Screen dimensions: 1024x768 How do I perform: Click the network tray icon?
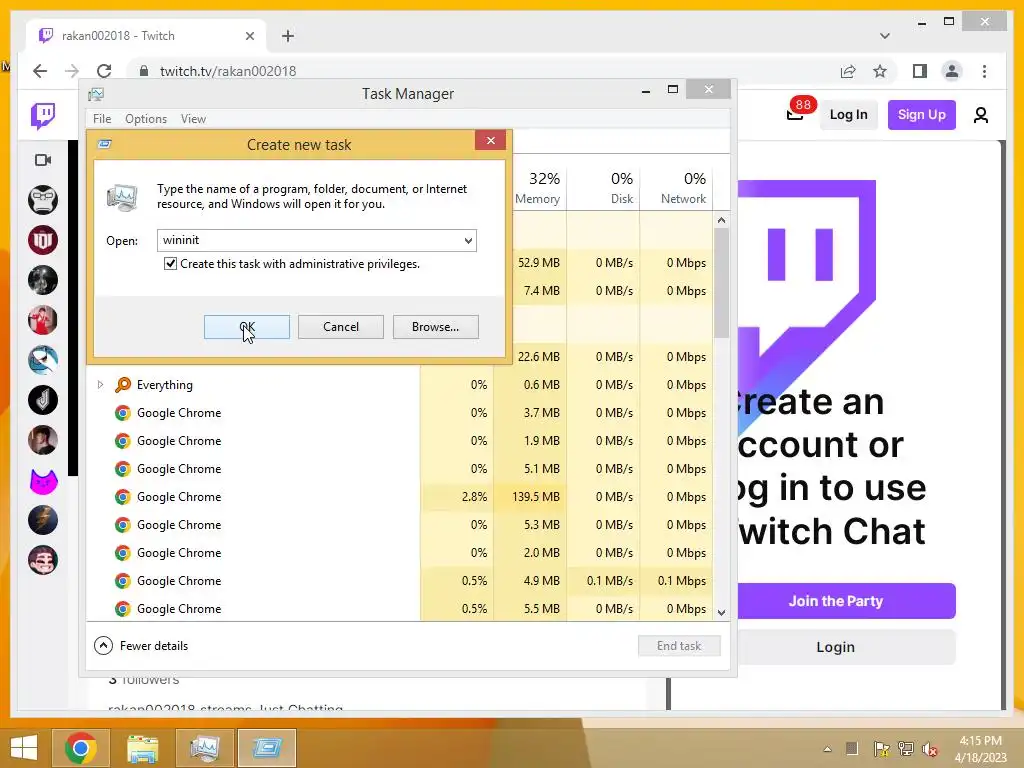pyautogui.click(x=906, y=749)
